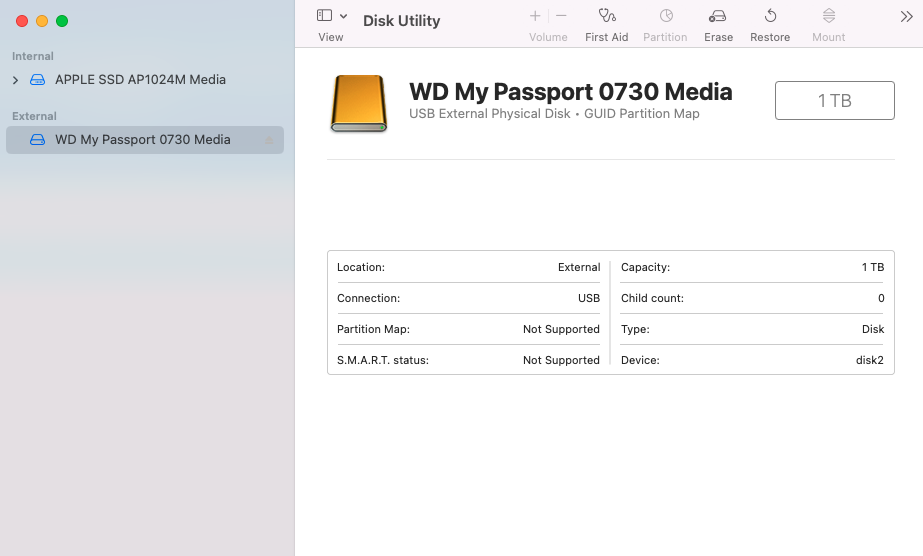The image size is (923, 556).
Task: Click the Partition Map Not Supported value
Action: click(x=561, y=329)
